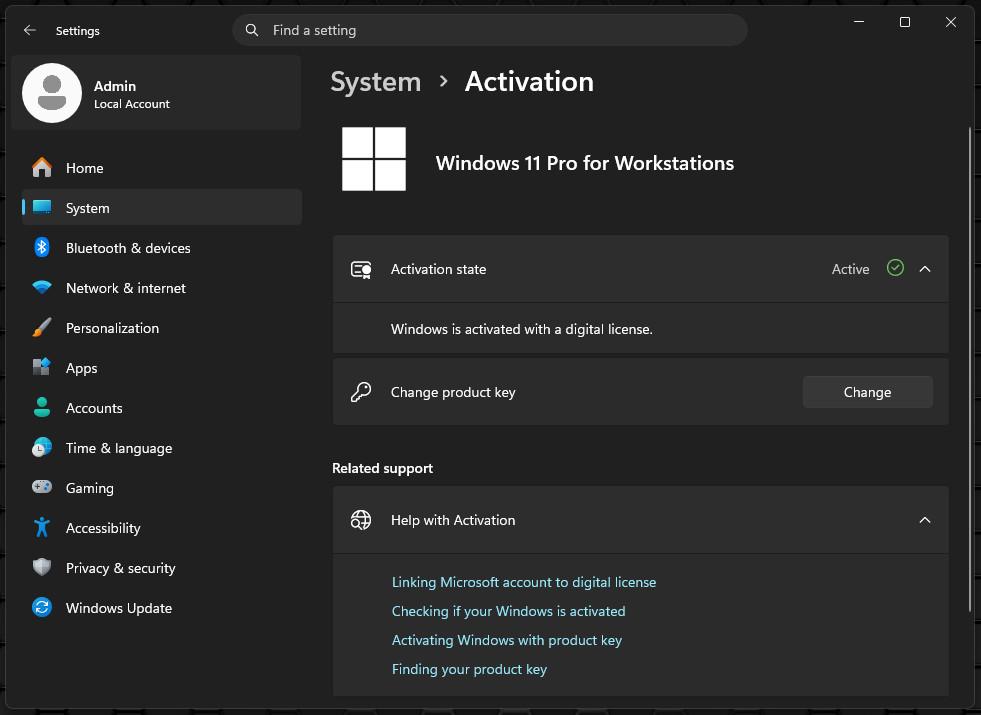Click the Windows logo image
This screenshot has width=981, height=715.
pos(374,159)
